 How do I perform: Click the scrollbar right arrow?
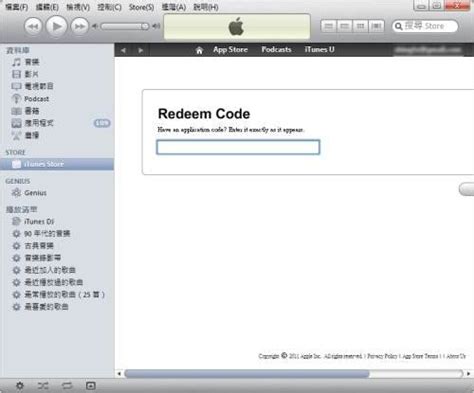pyautogui.click(x=468, y=374)
